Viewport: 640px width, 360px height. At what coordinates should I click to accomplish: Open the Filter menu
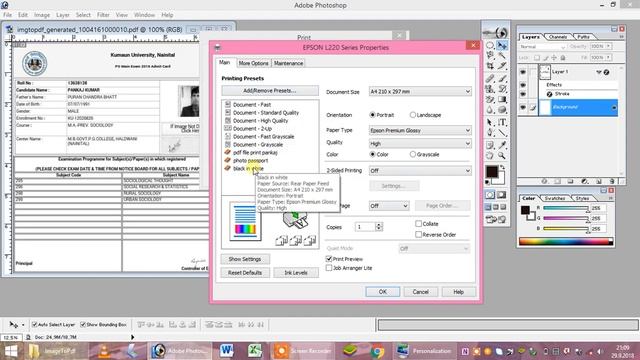point(103,15)
